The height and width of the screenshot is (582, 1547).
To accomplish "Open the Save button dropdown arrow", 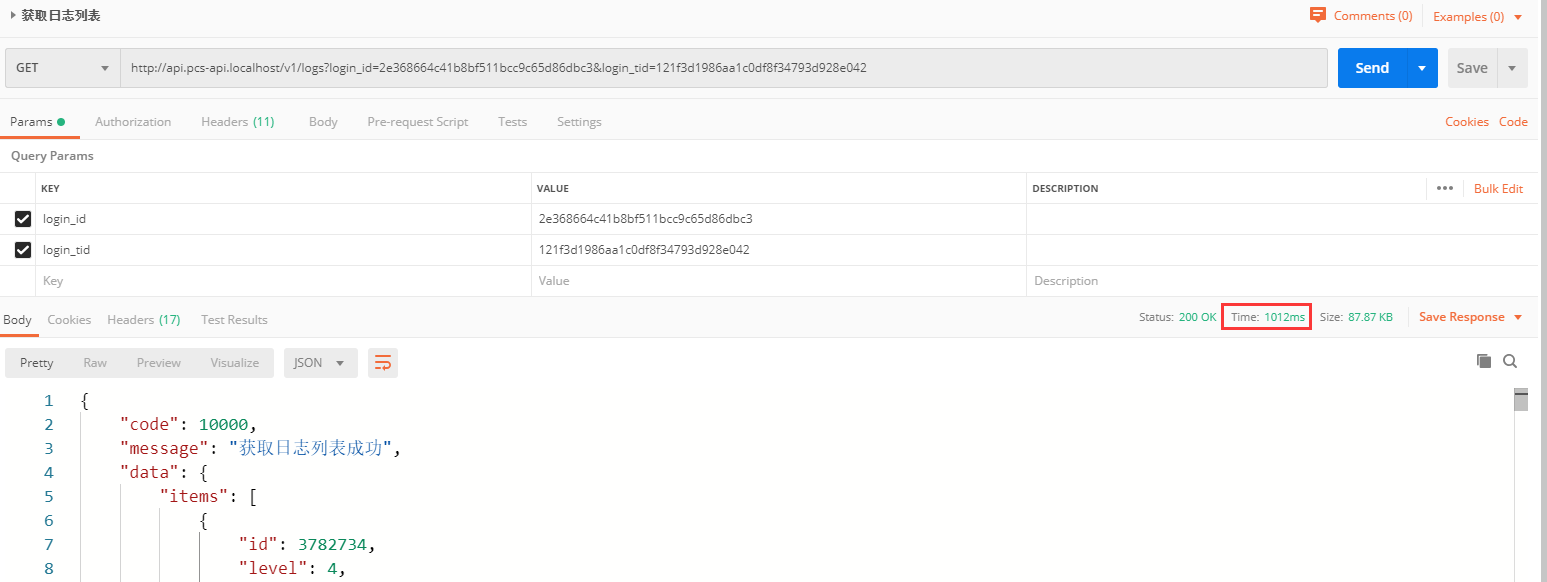I will point(1511,68).
